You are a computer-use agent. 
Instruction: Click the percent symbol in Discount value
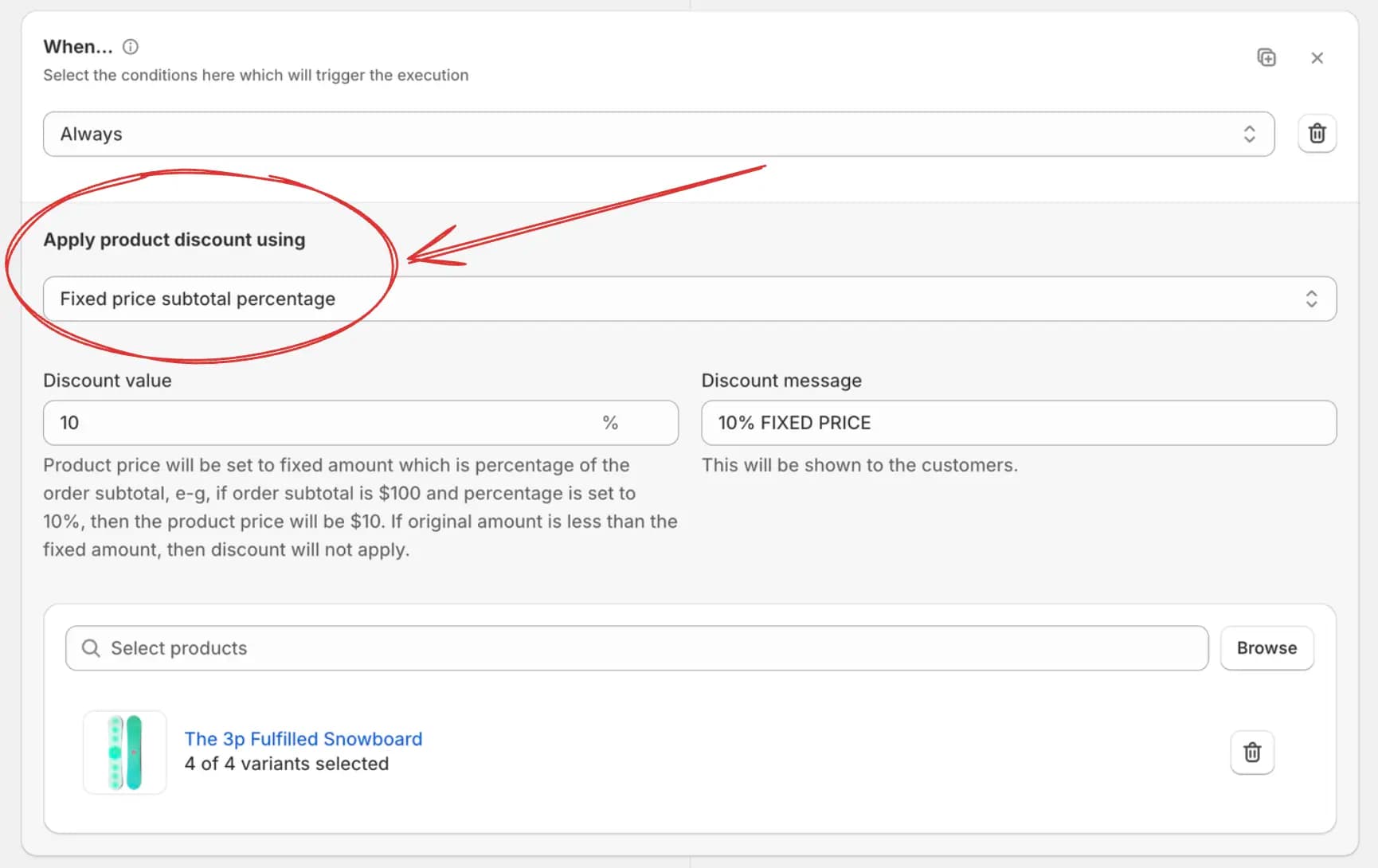coord(610,422)
